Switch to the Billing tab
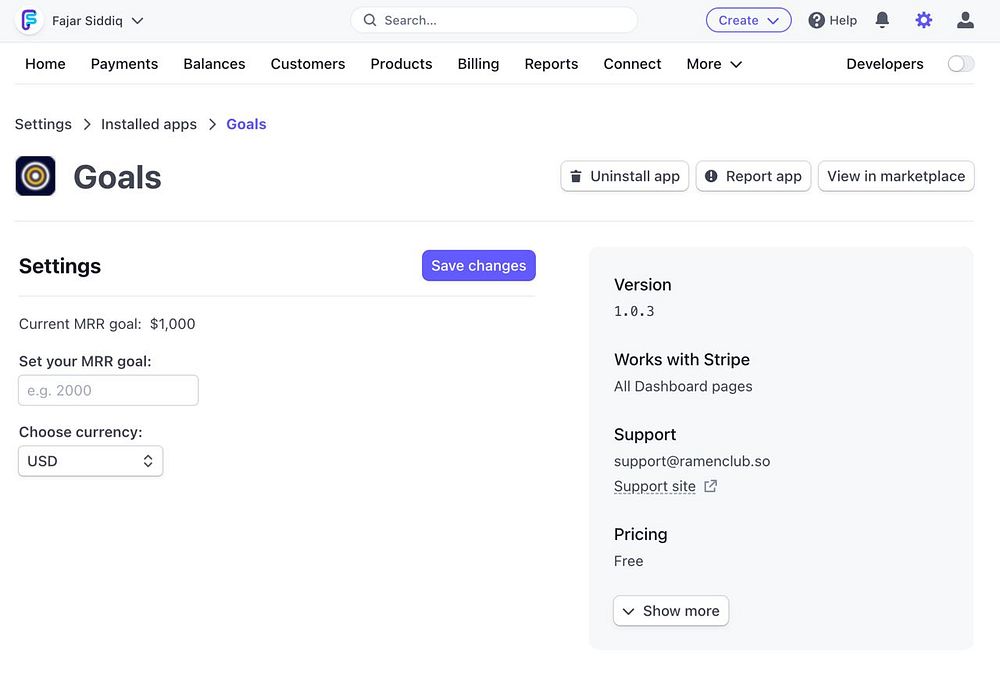 tap(478, 64)
